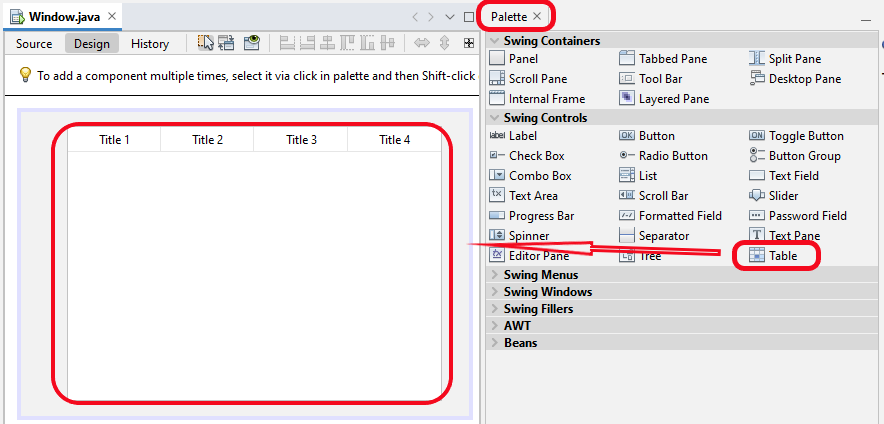Select the Check Box palette item
Image resolution: width=884 pixels, height=424 pixels.
pos(536,156)
